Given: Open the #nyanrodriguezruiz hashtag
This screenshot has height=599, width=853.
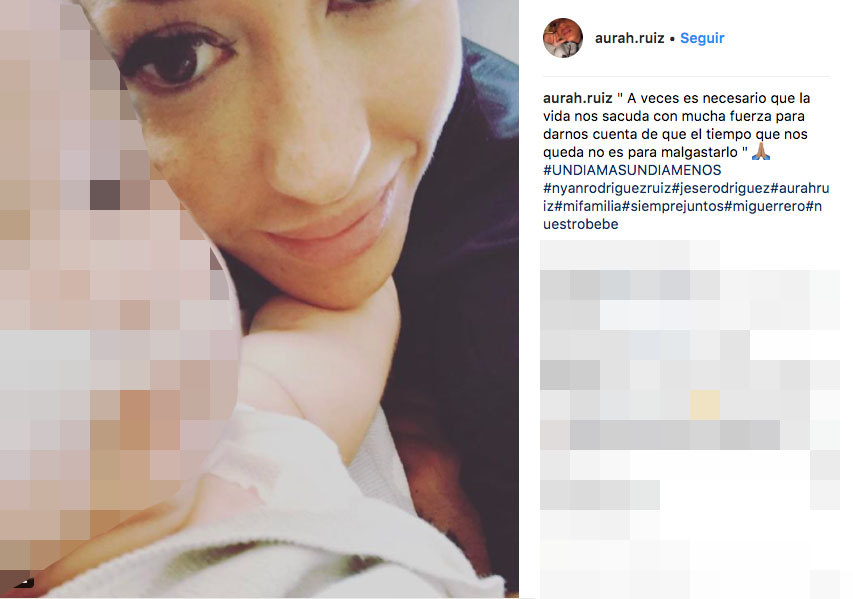Looking at the screenshot, I should click(607, 188).
